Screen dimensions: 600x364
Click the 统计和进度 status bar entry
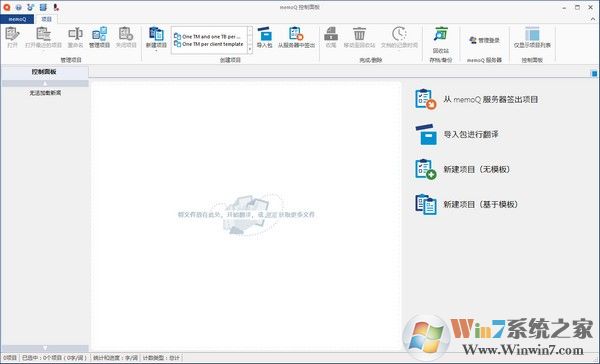coord(115,358)
